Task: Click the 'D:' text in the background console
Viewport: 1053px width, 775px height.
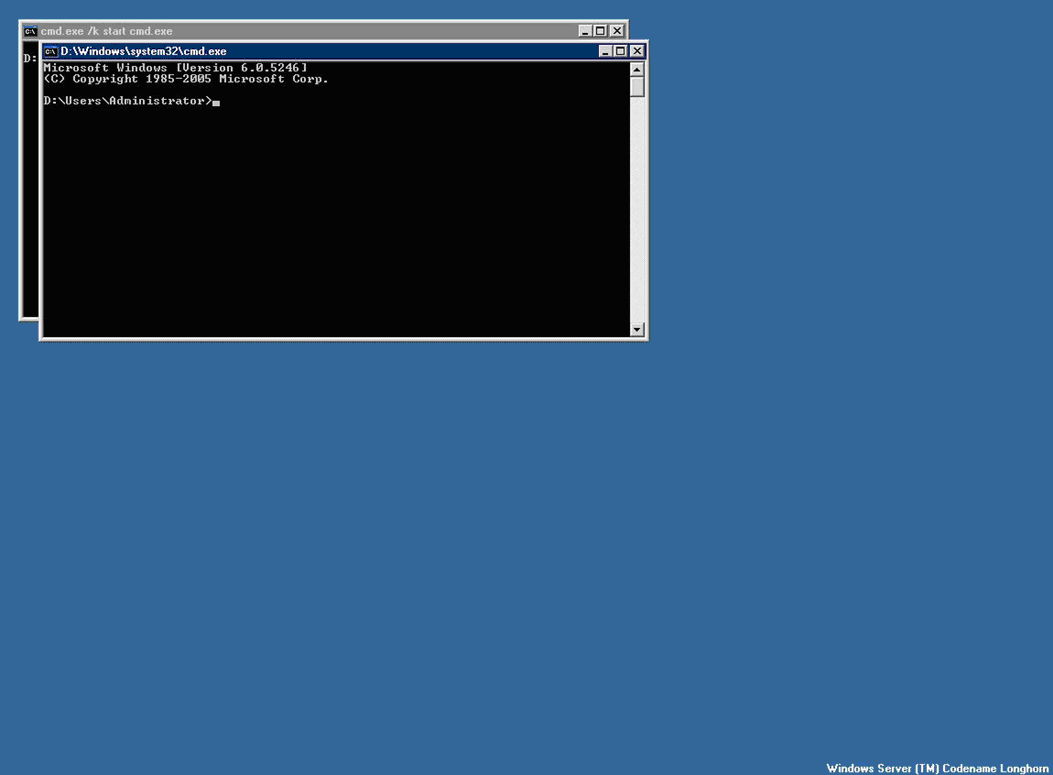Action: click(30, 58)
